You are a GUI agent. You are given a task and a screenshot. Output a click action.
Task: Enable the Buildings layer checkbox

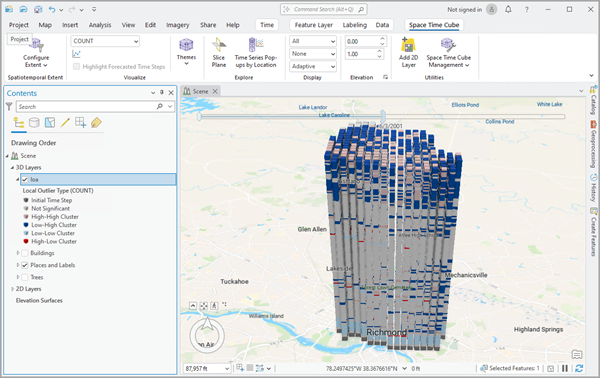click(x=25, y=253)
